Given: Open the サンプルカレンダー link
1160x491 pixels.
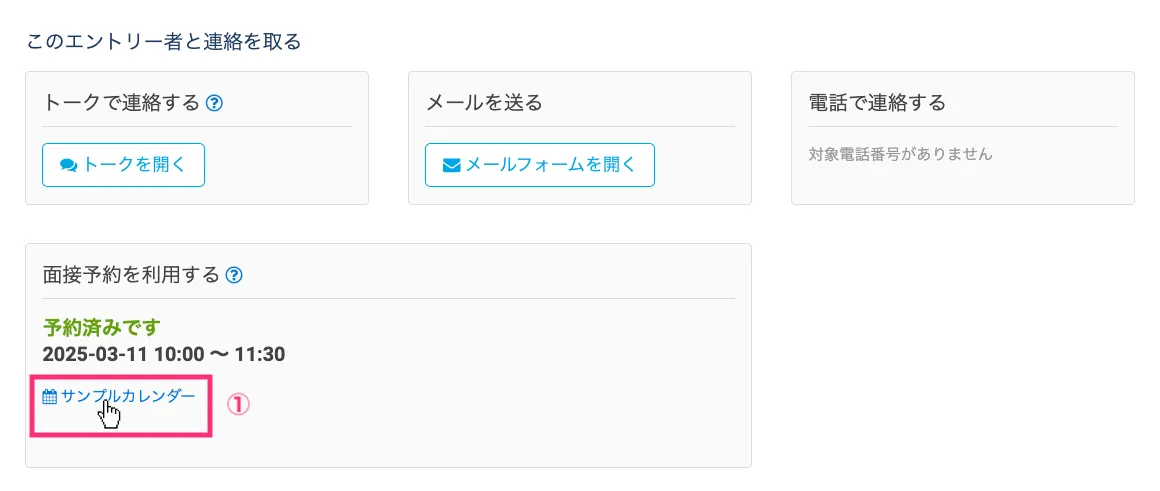Looking at the screenshot, I should click(x=128, y=396).
